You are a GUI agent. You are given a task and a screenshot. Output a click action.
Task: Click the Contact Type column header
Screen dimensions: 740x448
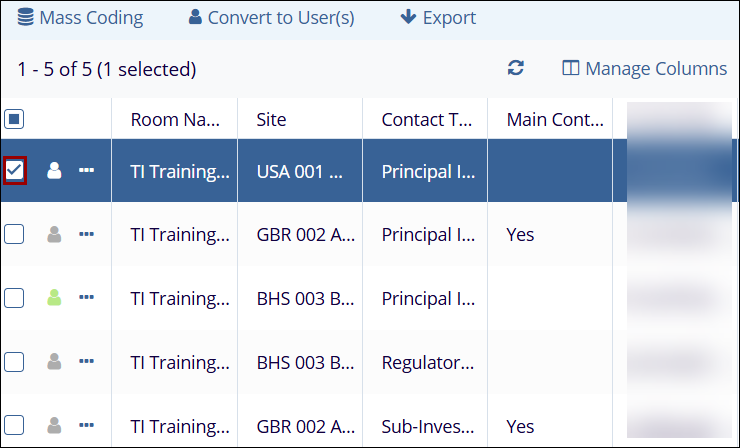(x=426, y=120)
